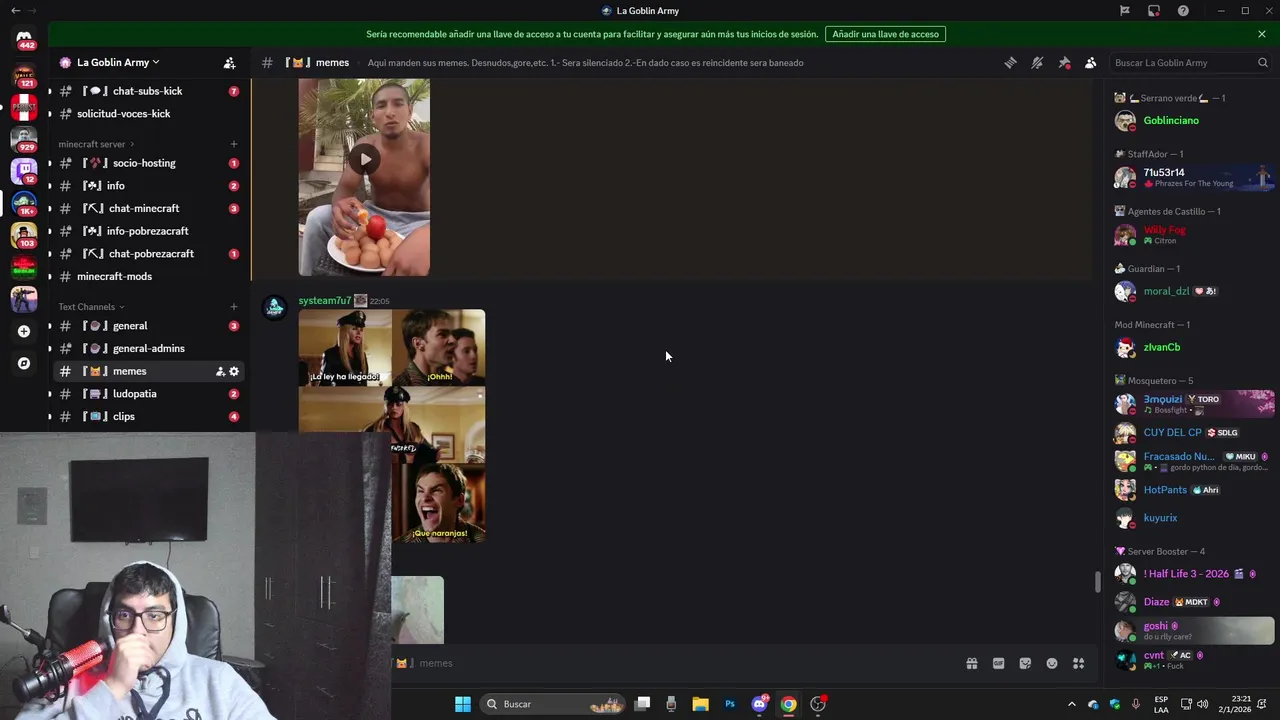
Task: Open Discord direct messages home icon
Action: [x=24, y=40]
